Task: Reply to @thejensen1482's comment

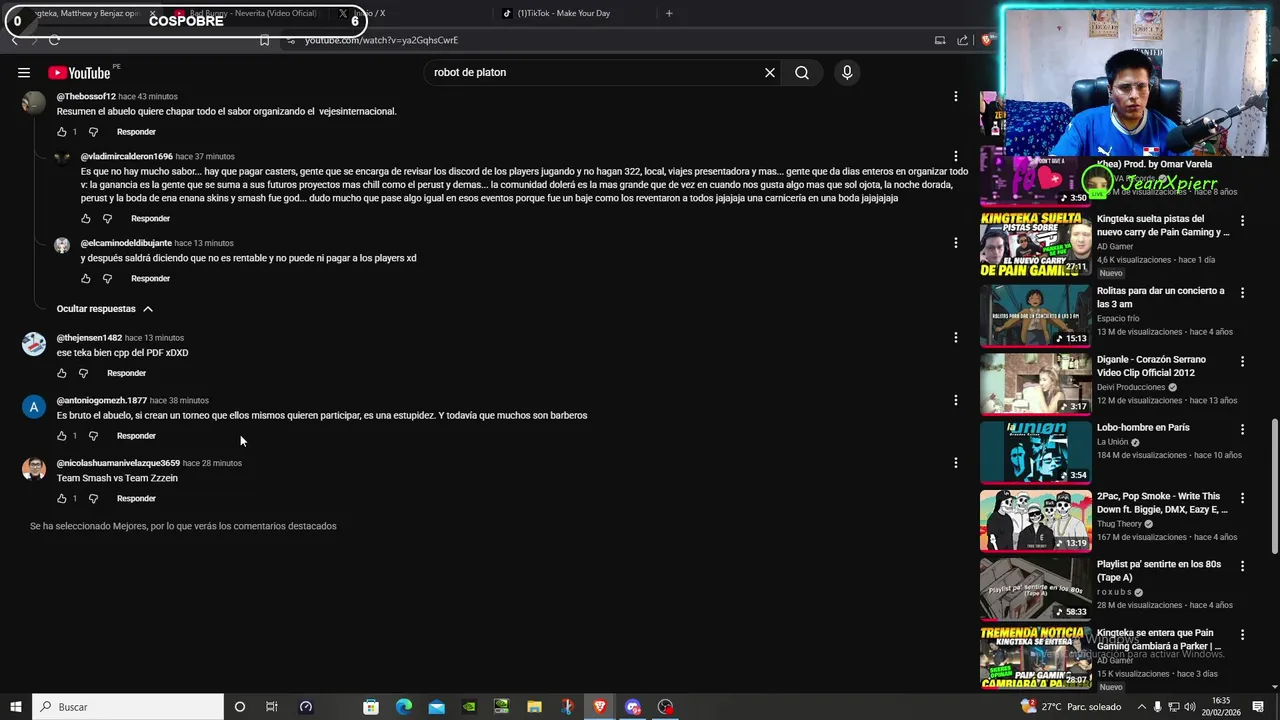Action: click(126, 373)
